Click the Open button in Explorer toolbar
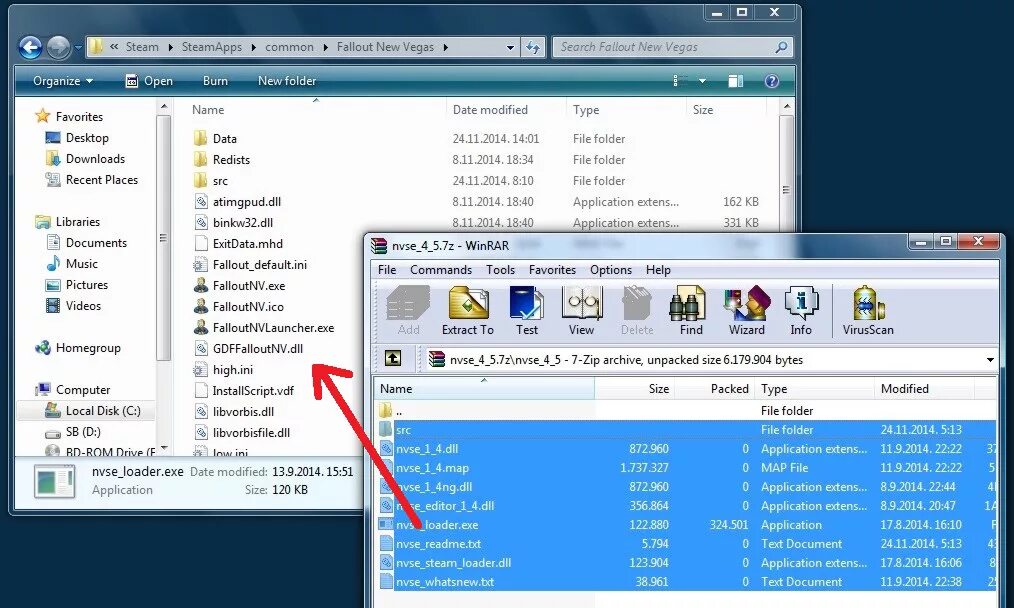Screen dimensions: 1014x608 click(x=149, y=81)
